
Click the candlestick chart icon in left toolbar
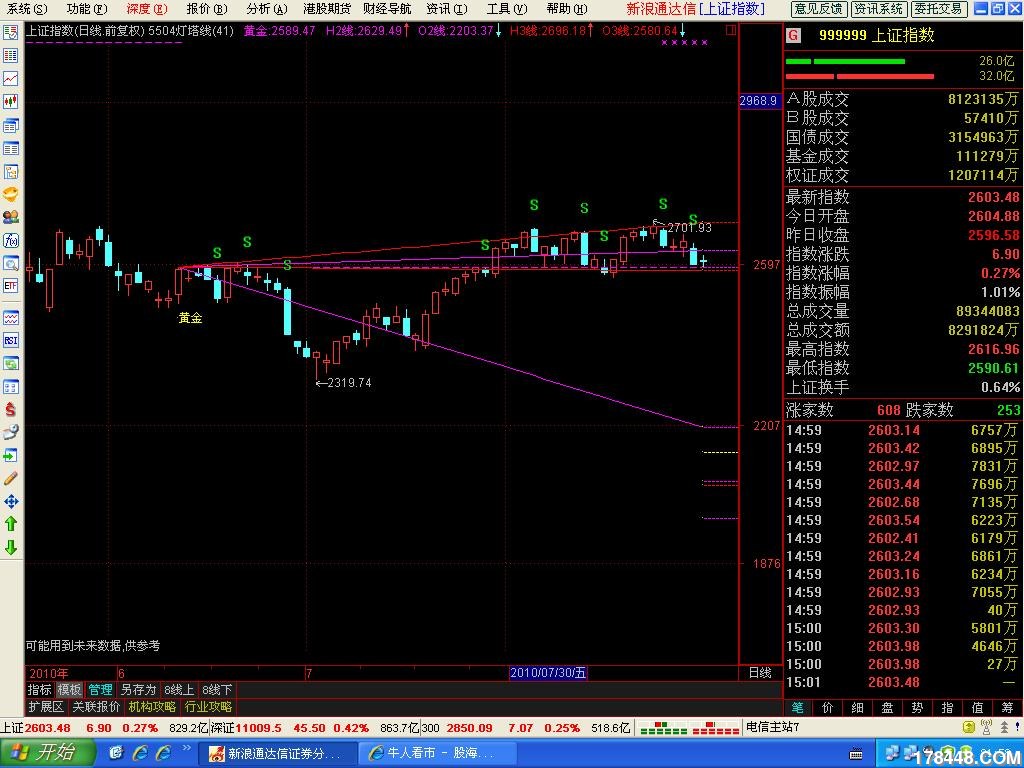point(11,101)
